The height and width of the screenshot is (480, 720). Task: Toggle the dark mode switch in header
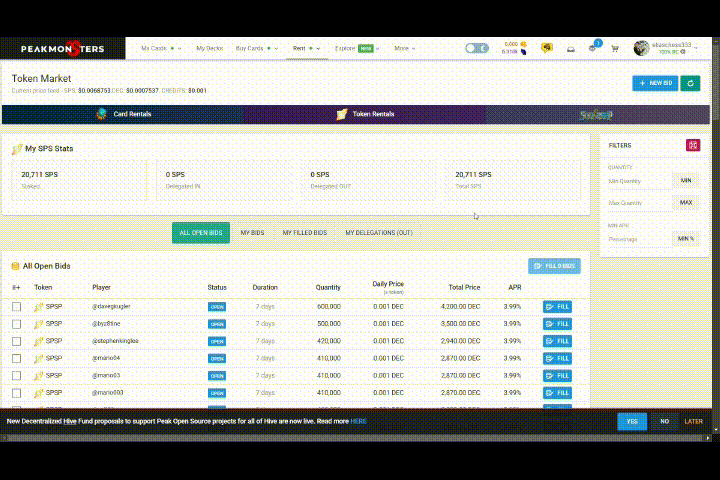(x=477, y=48)
